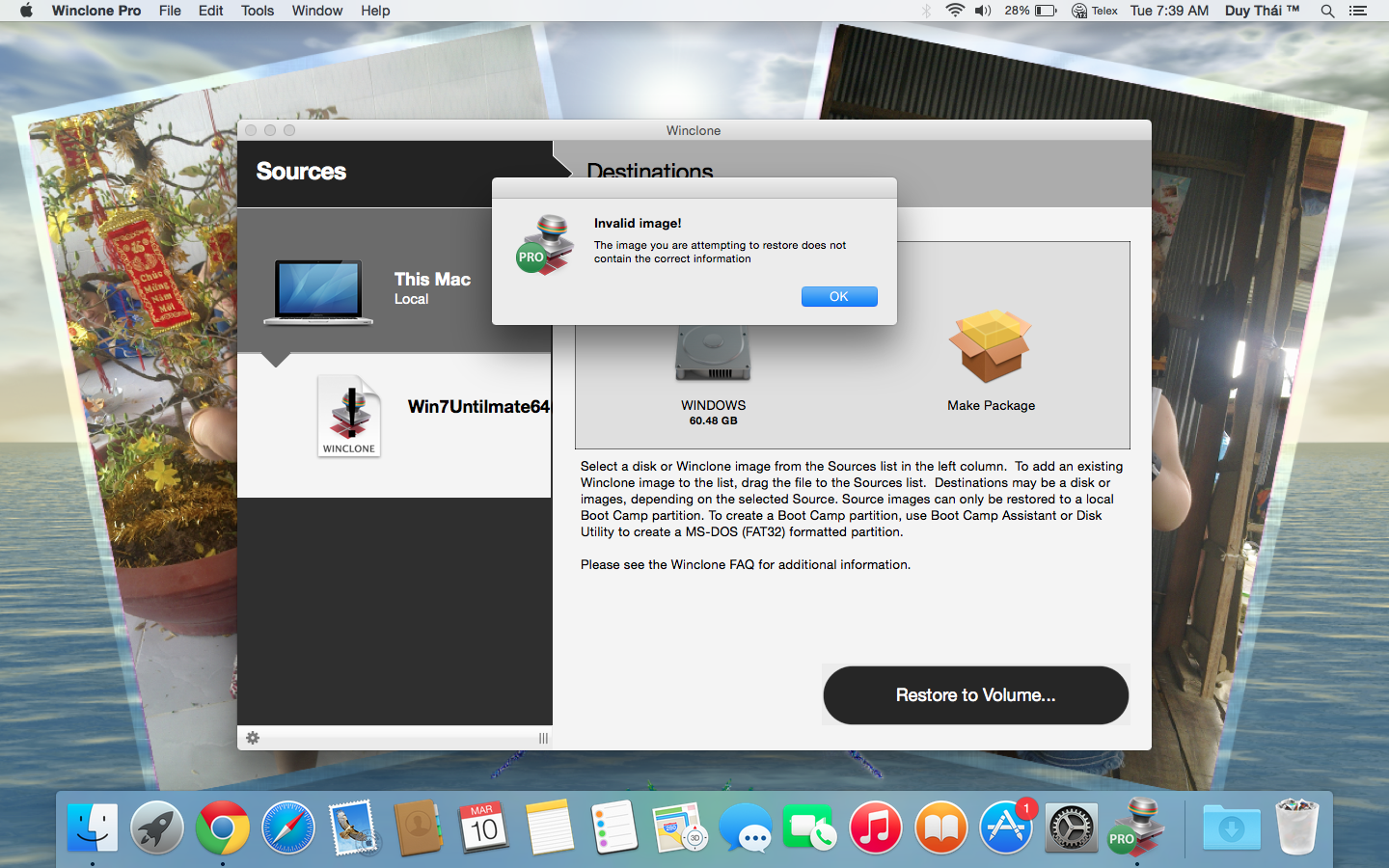The height and width of the screenshot is (868, 1389).
Task: Open the gear settings menu in Sources panel
Action: tap(253, 738)
